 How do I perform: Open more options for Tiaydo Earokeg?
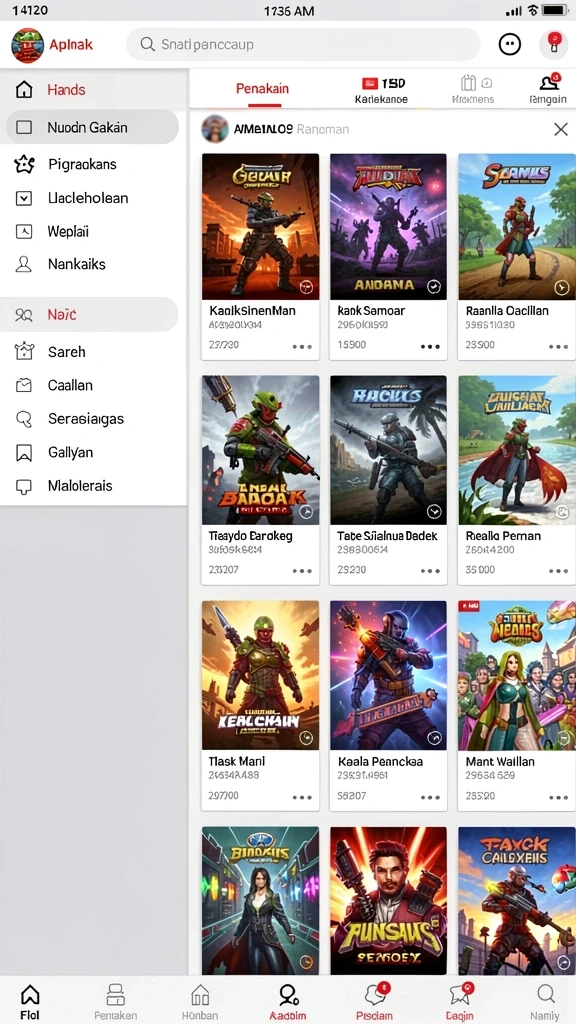pyautogui.click(x=302, y=571)
